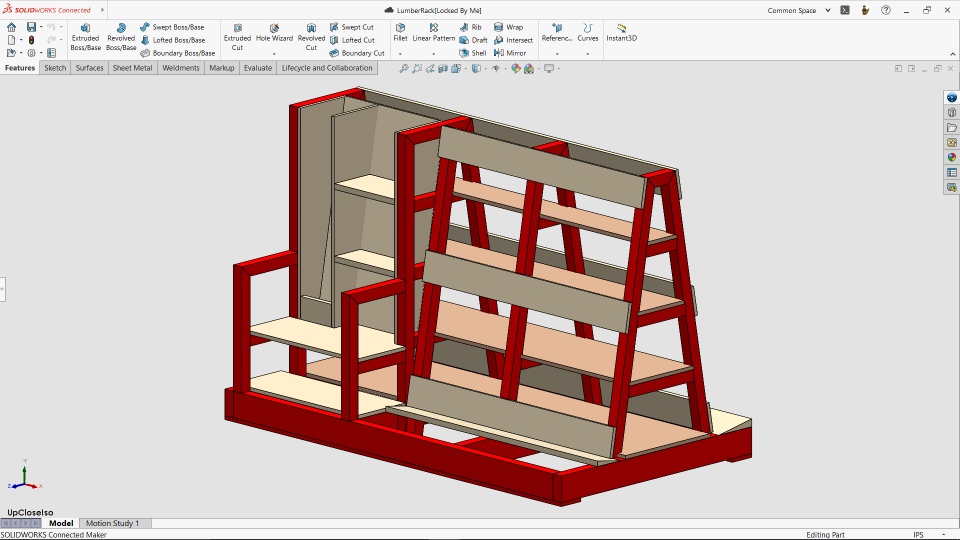Screen dimensions: 960x540
Task: Click the New document icon
Action: (11, 40)
